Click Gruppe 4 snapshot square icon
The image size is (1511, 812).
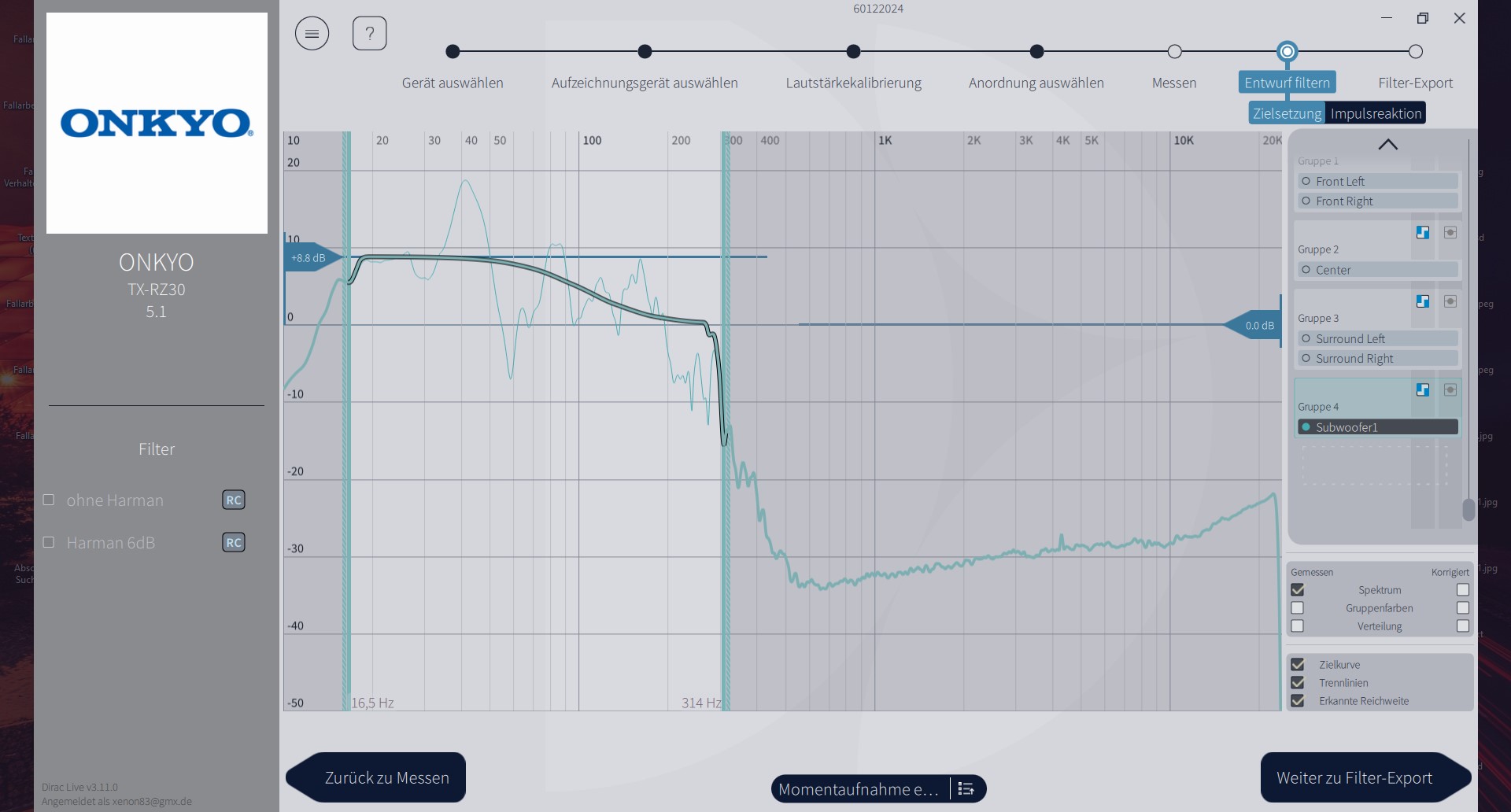(x=1450, y=390)
